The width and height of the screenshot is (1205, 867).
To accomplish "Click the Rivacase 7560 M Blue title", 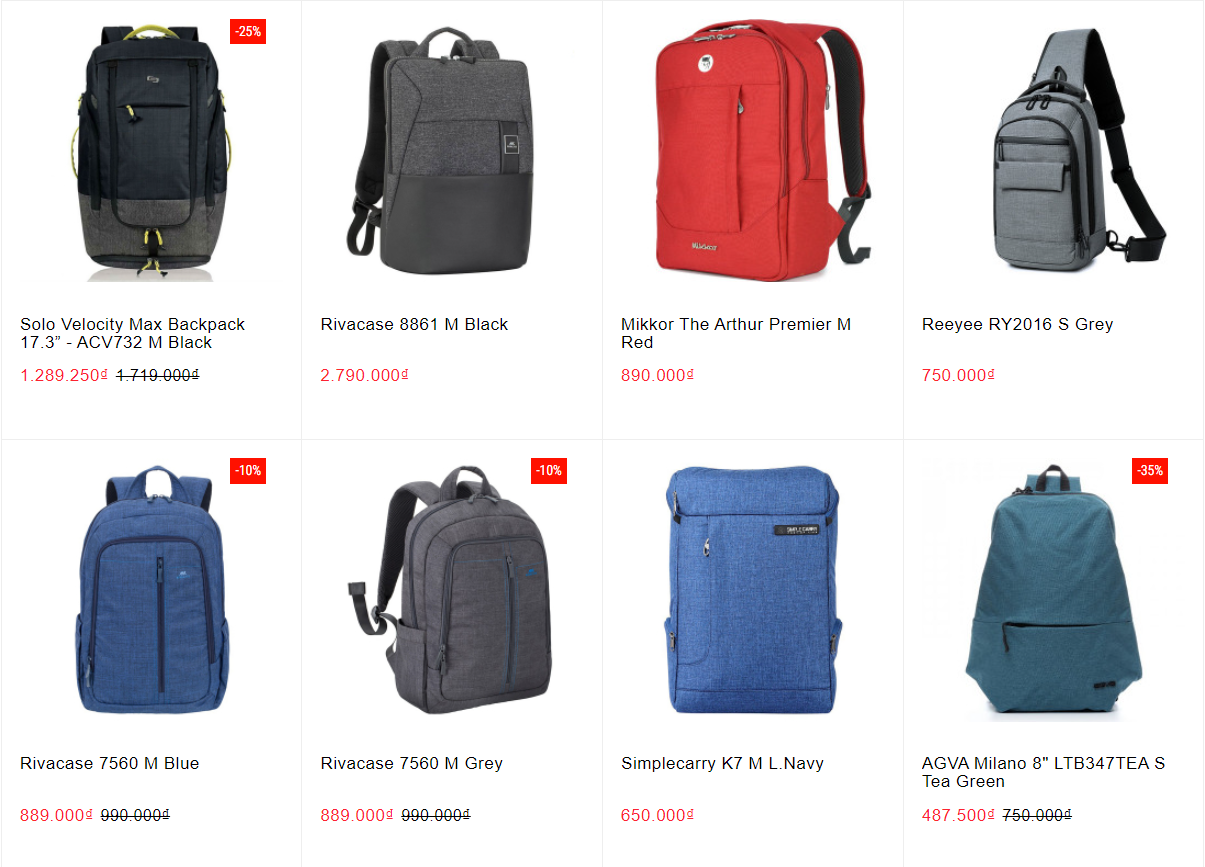I will [x=110, y=763].
